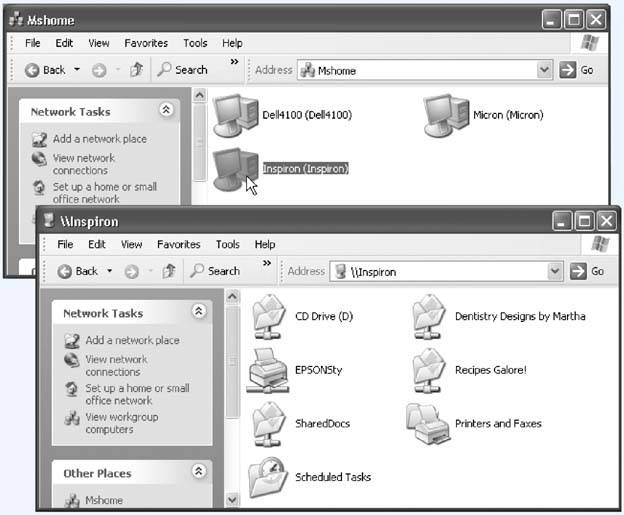Collapse Network Tasks panel in \\Inspiron window
624x515 pixels.
click(199, 310)
